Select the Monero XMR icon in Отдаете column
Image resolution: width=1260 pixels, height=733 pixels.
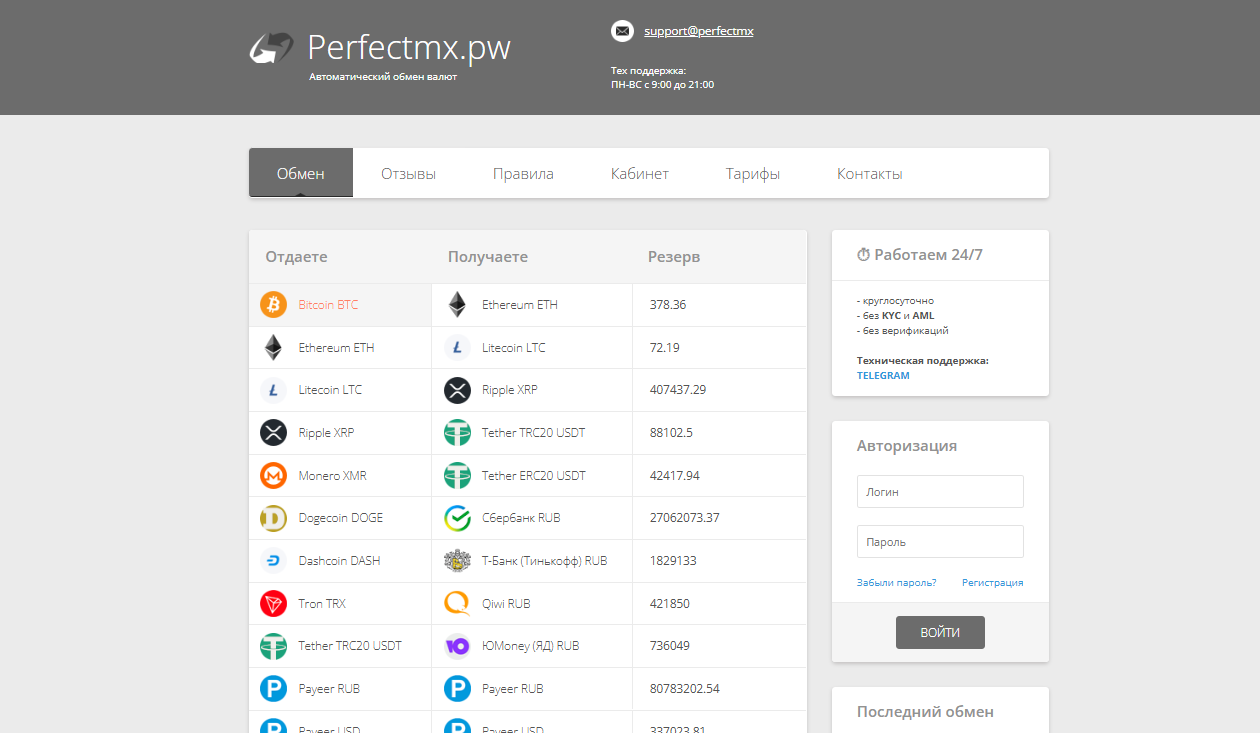273,475
